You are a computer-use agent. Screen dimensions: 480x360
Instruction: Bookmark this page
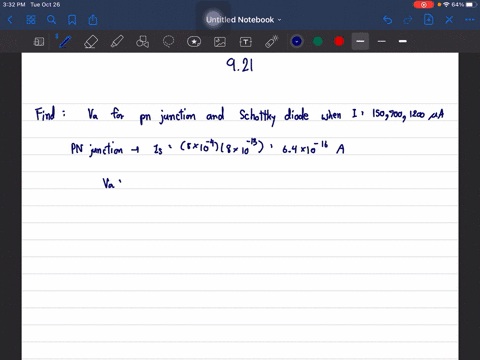click(x=72, y=20)
